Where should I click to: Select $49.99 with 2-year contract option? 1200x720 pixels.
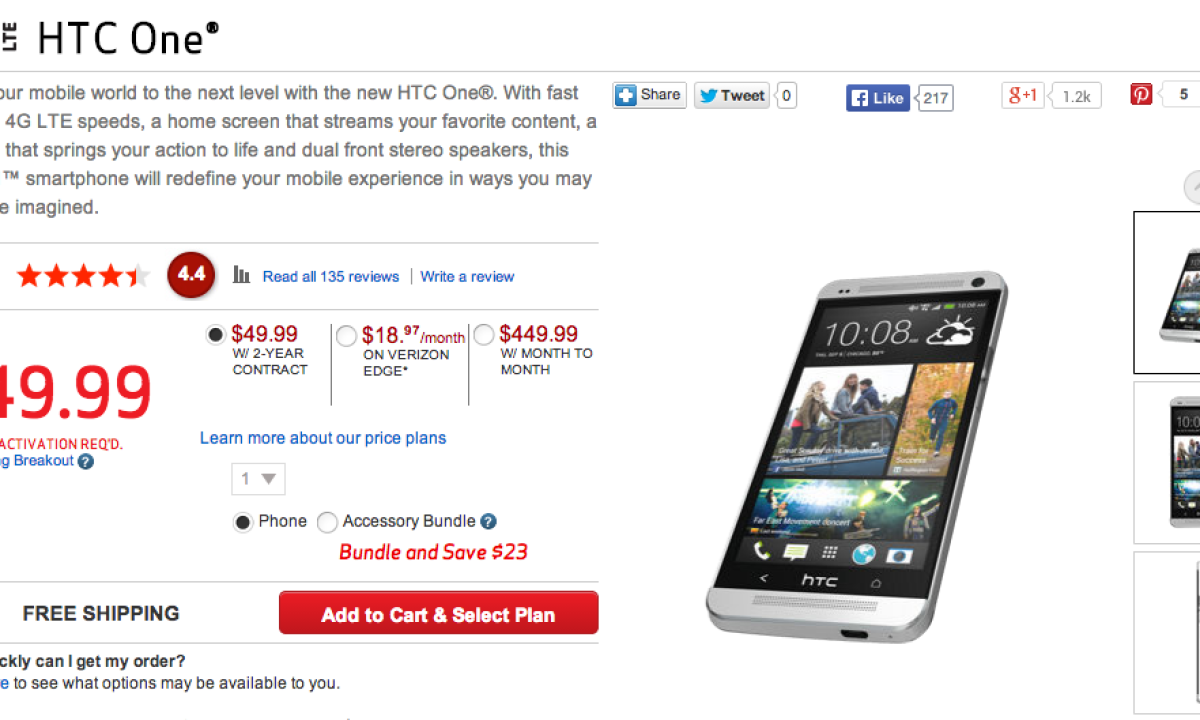pyautogui.click(x=215, y=335)
